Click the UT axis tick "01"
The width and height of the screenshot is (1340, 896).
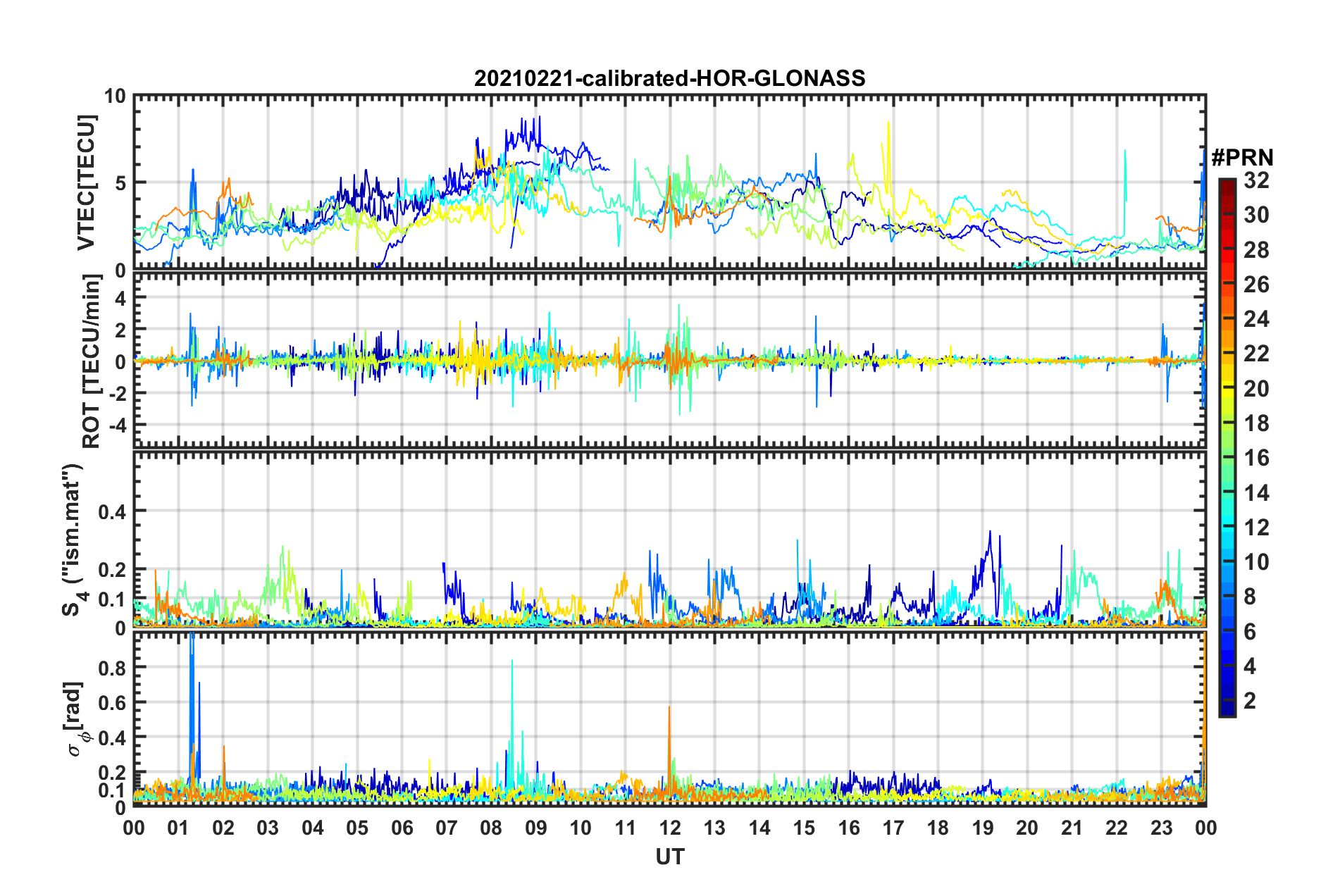point(178,828)
